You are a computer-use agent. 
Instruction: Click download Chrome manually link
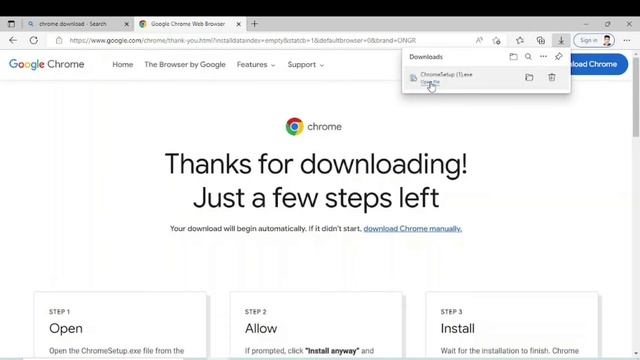tap(413, 229)
